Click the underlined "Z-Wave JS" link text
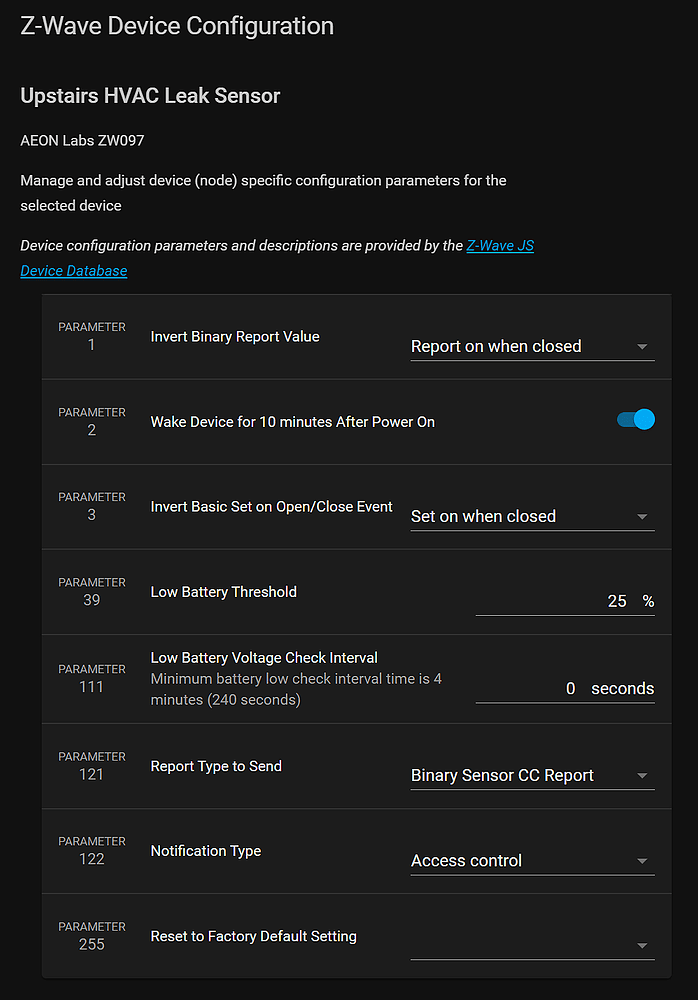698x1000 pixels. (499, 245)
